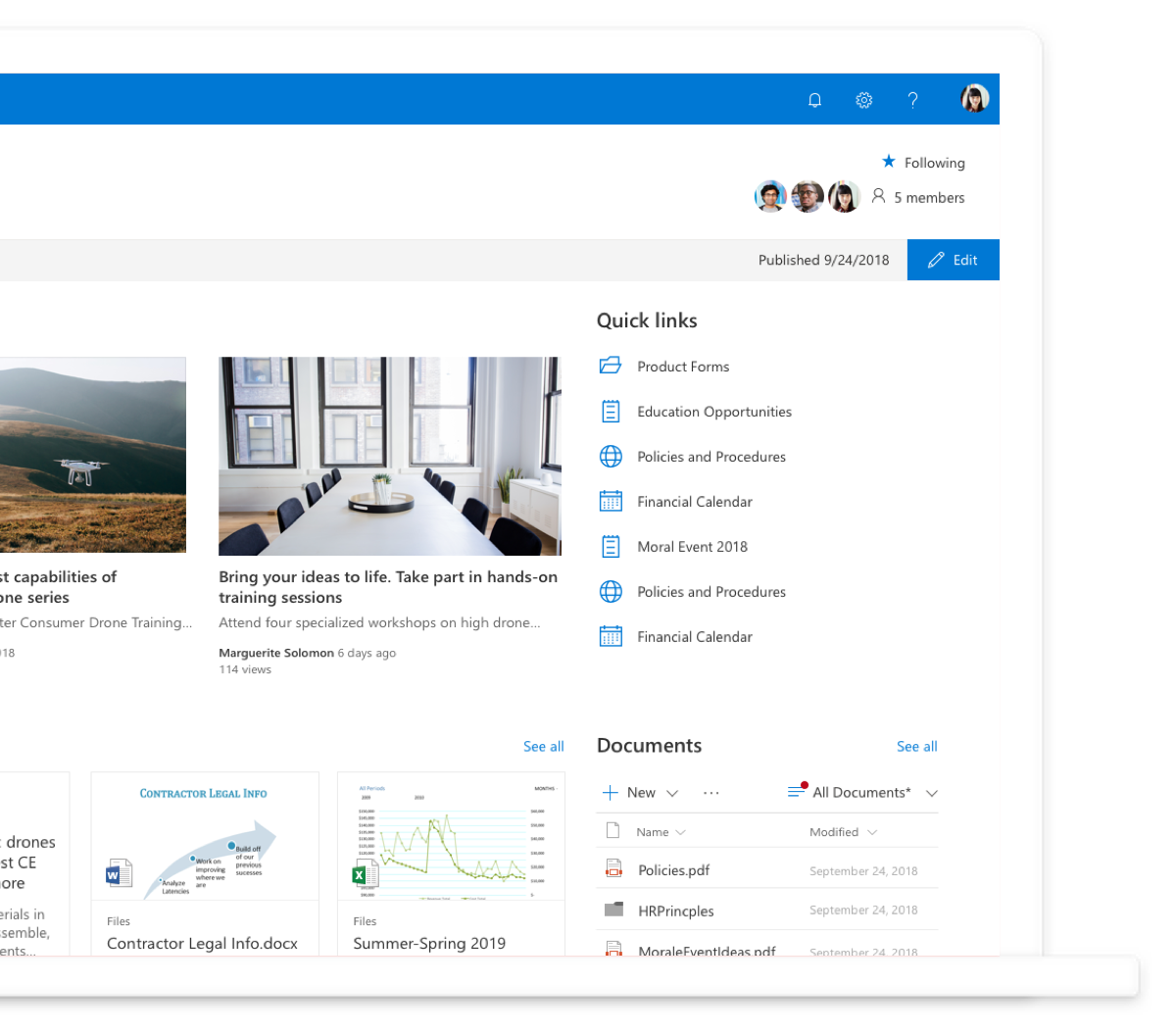Screen dimensions: 1176x1034
Task: Click the Edit page button
Action: click(953, 260)
